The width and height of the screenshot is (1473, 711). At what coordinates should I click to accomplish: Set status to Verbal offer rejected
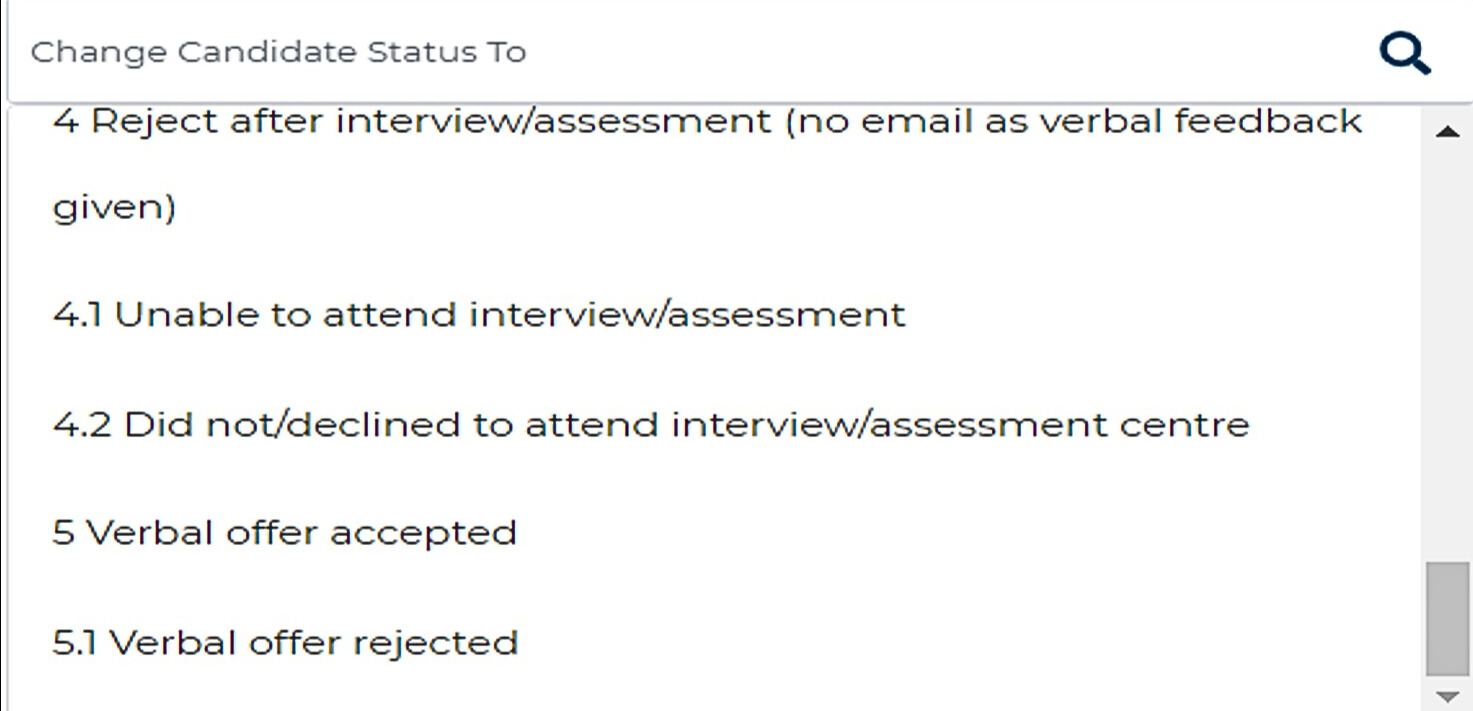tap(285, 641)
